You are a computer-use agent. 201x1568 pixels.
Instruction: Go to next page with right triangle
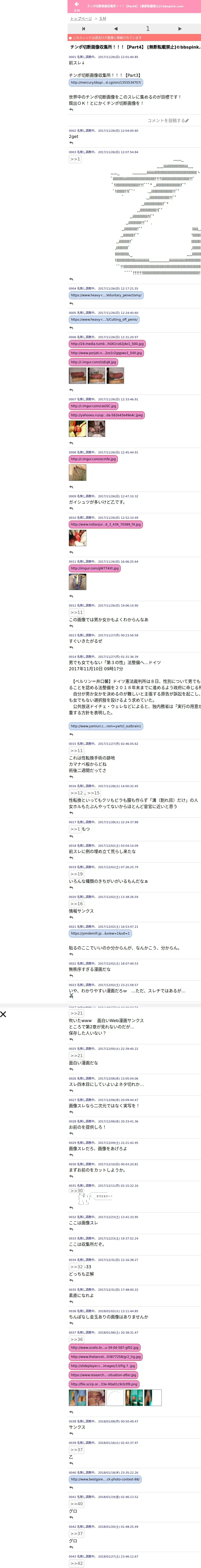(x=180, y=28)
